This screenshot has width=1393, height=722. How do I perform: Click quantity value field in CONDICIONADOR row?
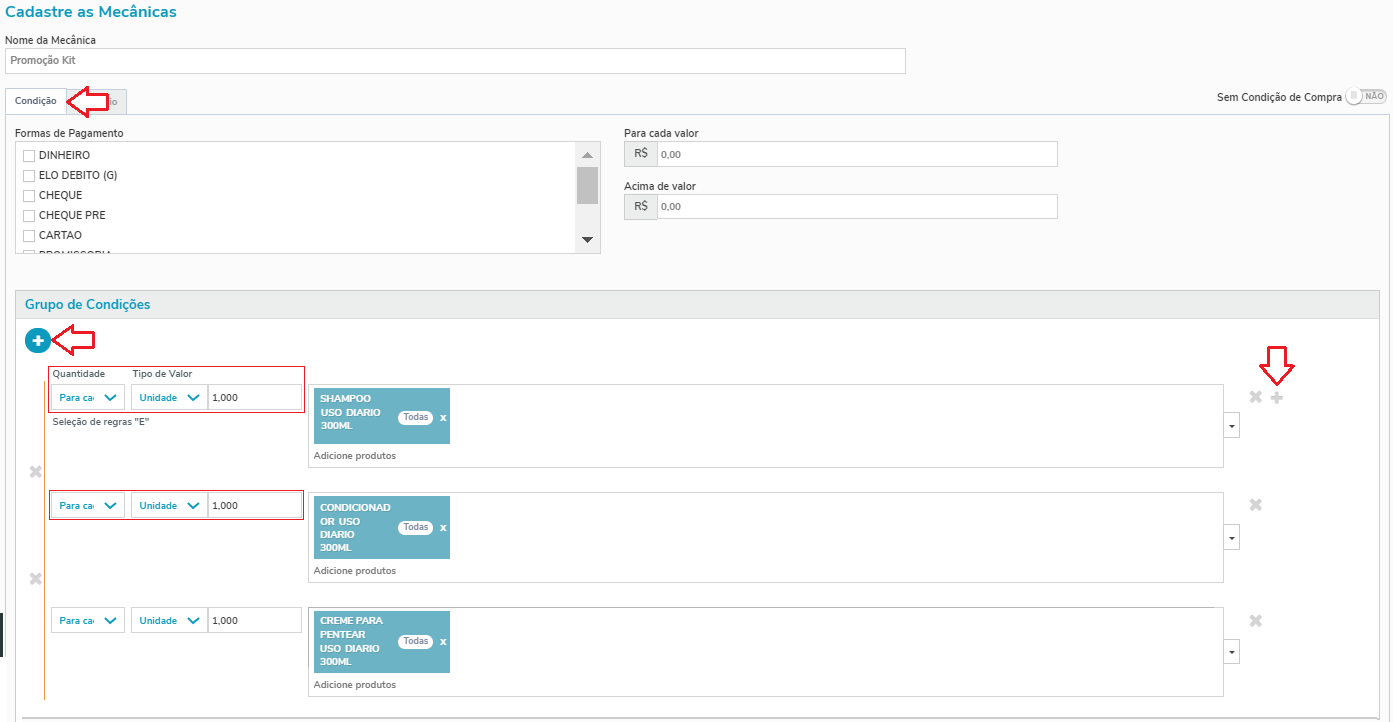click(255, 505)
